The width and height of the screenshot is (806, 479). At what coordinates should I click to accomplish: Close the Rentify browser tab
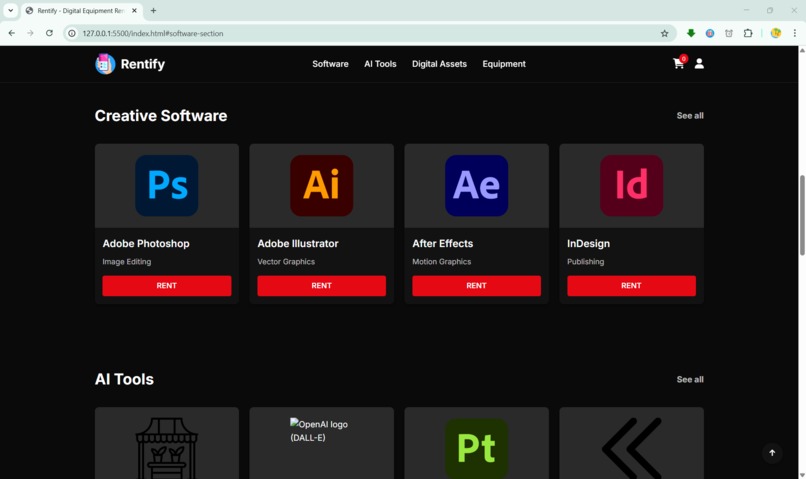[134, 10]
